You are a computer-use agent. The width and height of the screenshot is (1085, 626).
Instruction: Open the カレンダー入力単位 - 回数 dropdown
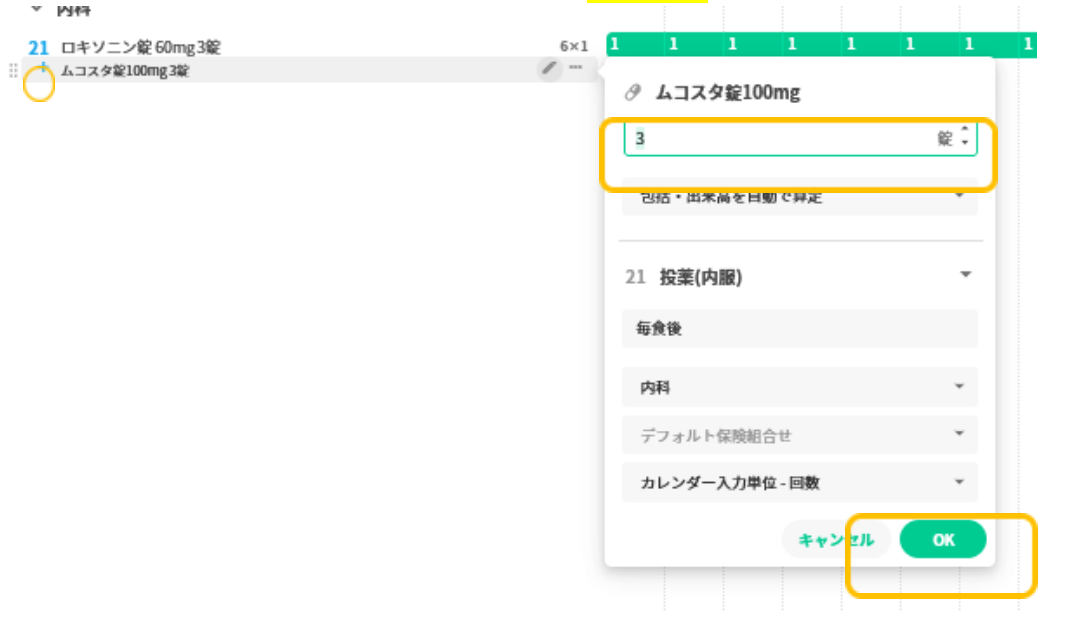click(x=800, y=483)
